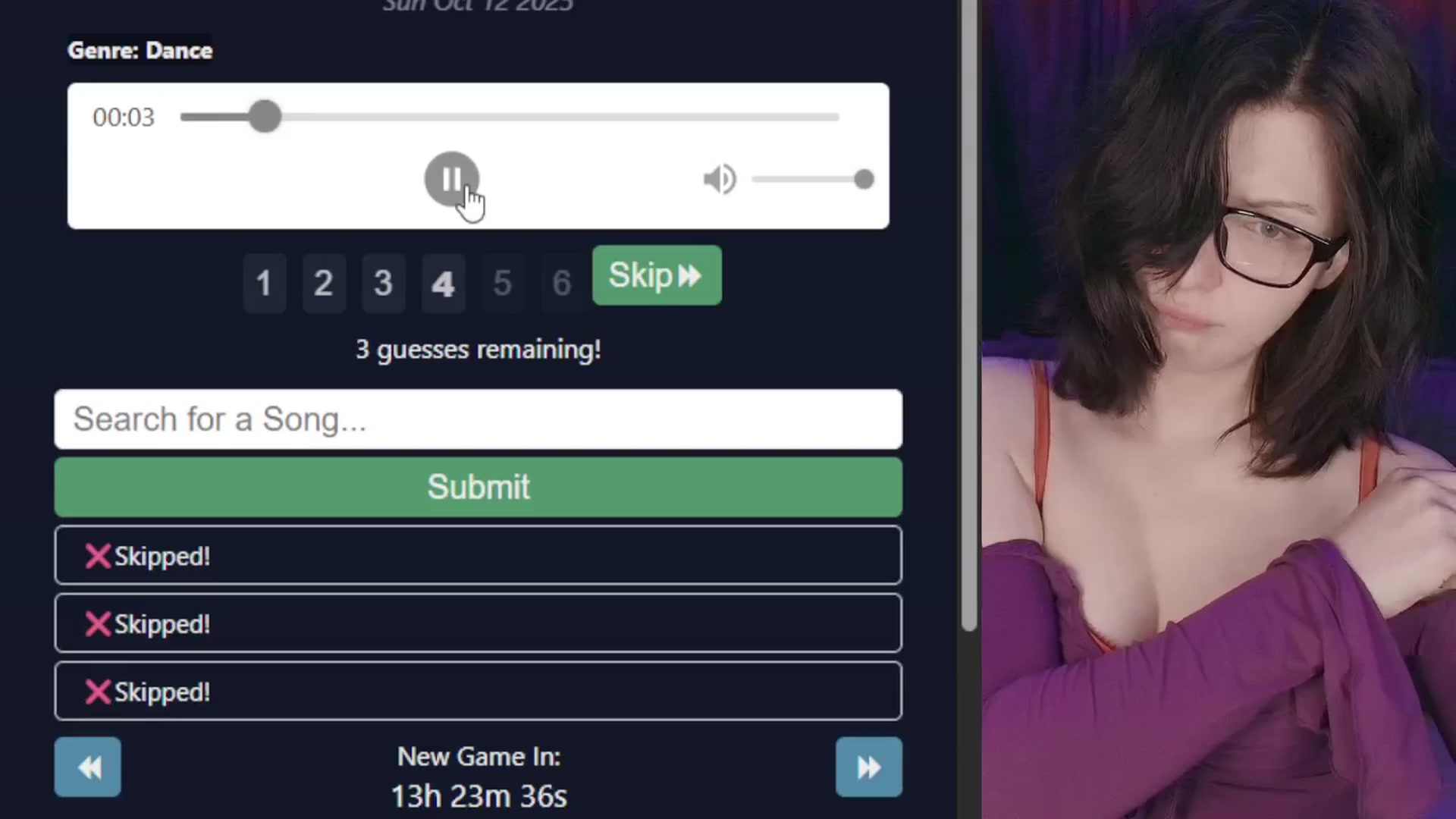The image size is (1456, 819).
Task: Click the third Skipped! guess row
Action: pyautogui.click(x=479, y=691)
